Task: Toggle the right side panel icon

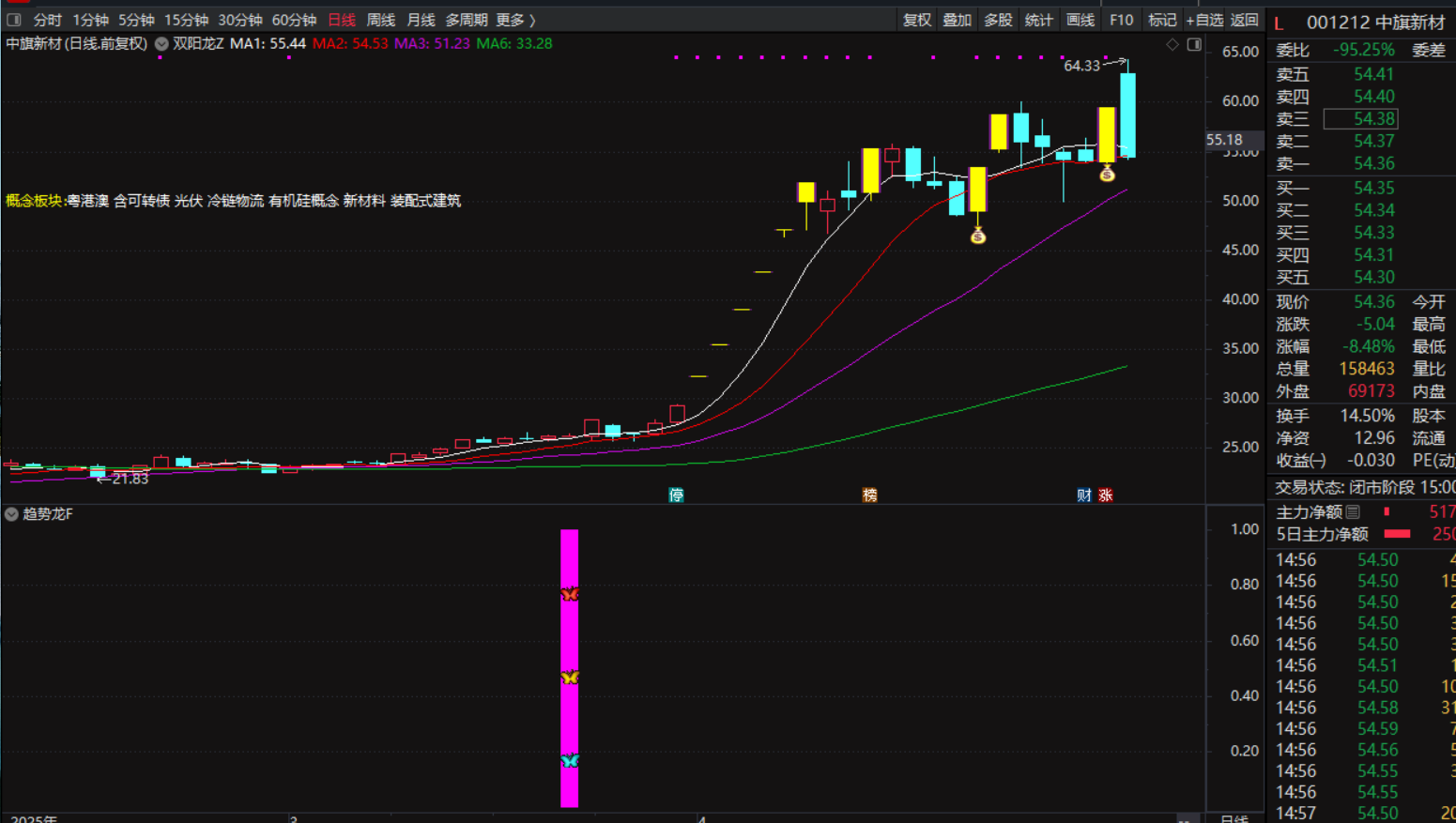Action: click(x=1194, y=44)
